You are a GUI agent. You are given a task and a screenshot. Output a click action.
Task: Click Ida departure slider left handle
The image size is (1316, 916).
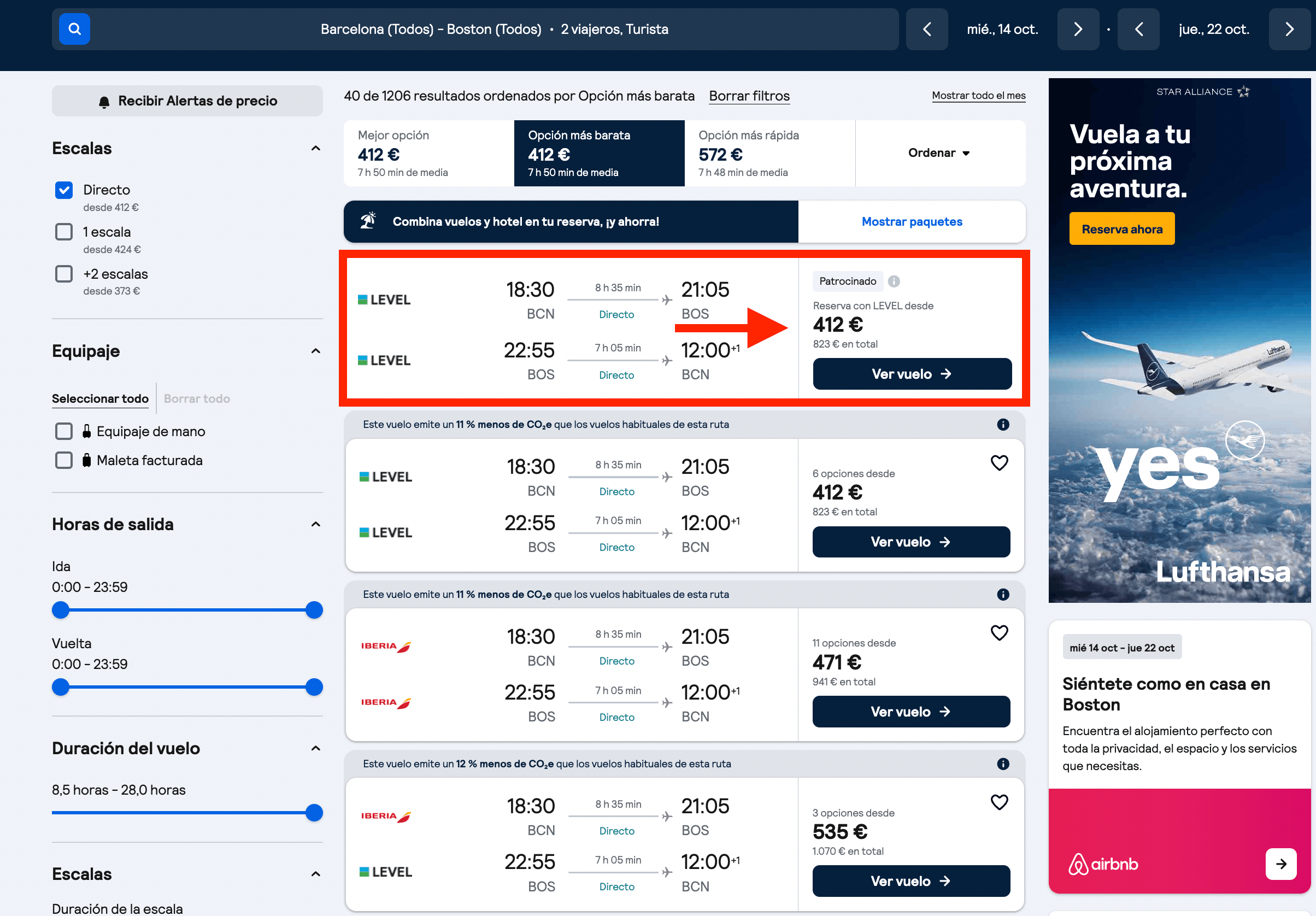(61, 610)
